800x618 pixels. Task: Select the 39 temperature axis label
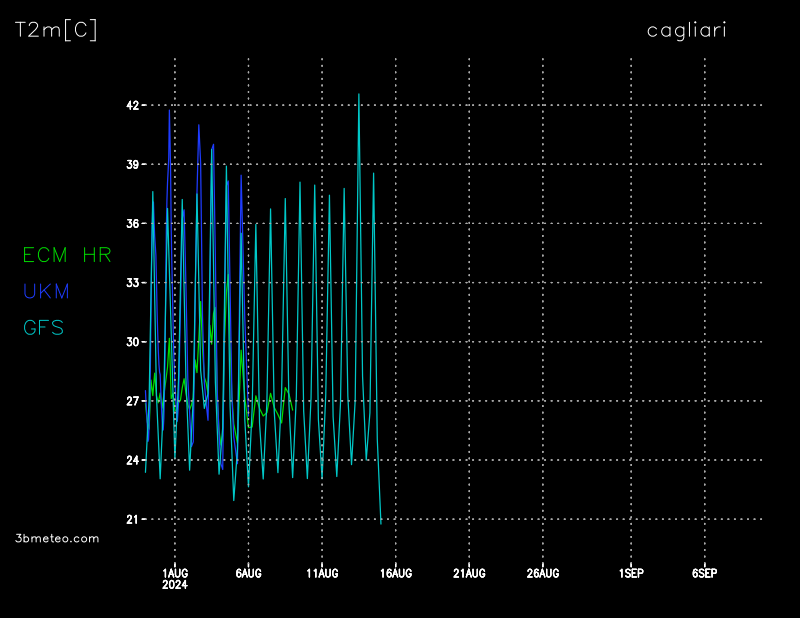pyautogui.click(x=132, y=164)
